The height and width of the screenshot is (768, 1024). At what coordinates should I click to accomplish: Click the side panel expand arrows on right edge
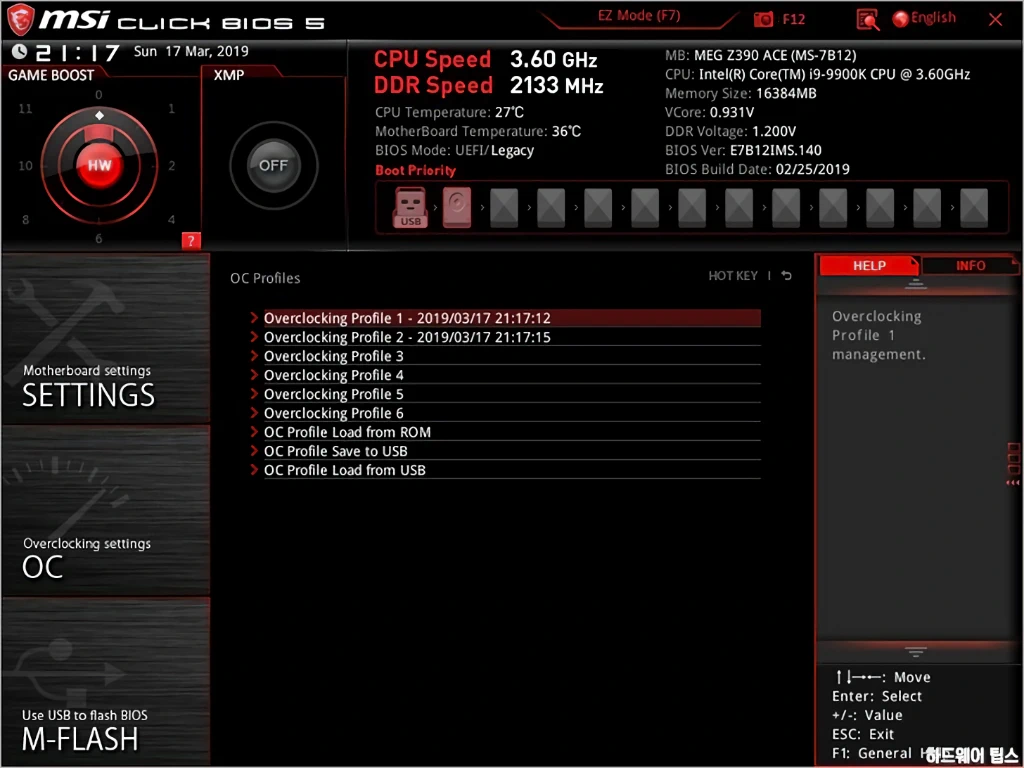point(1013,483)
